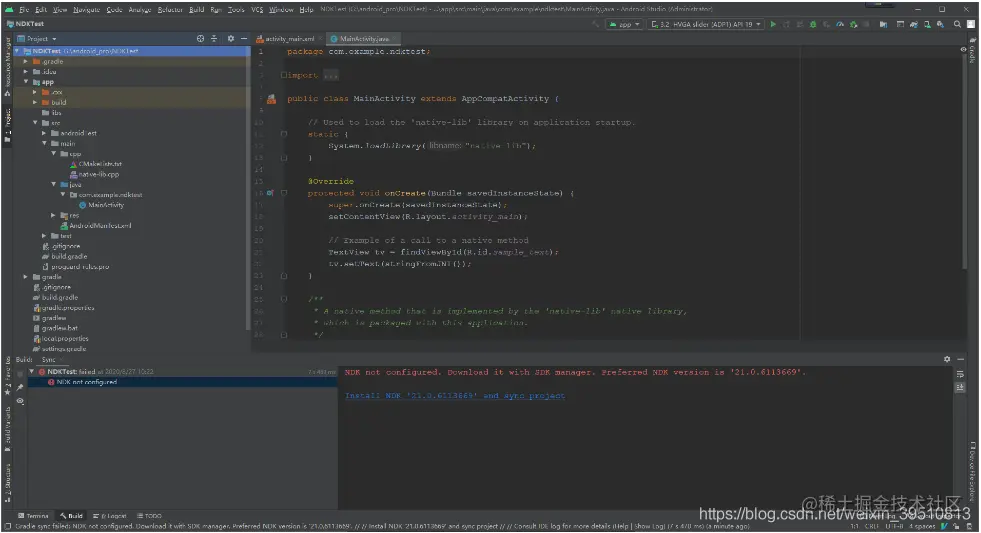Open the Project view selector dropdown

[37, 39]
